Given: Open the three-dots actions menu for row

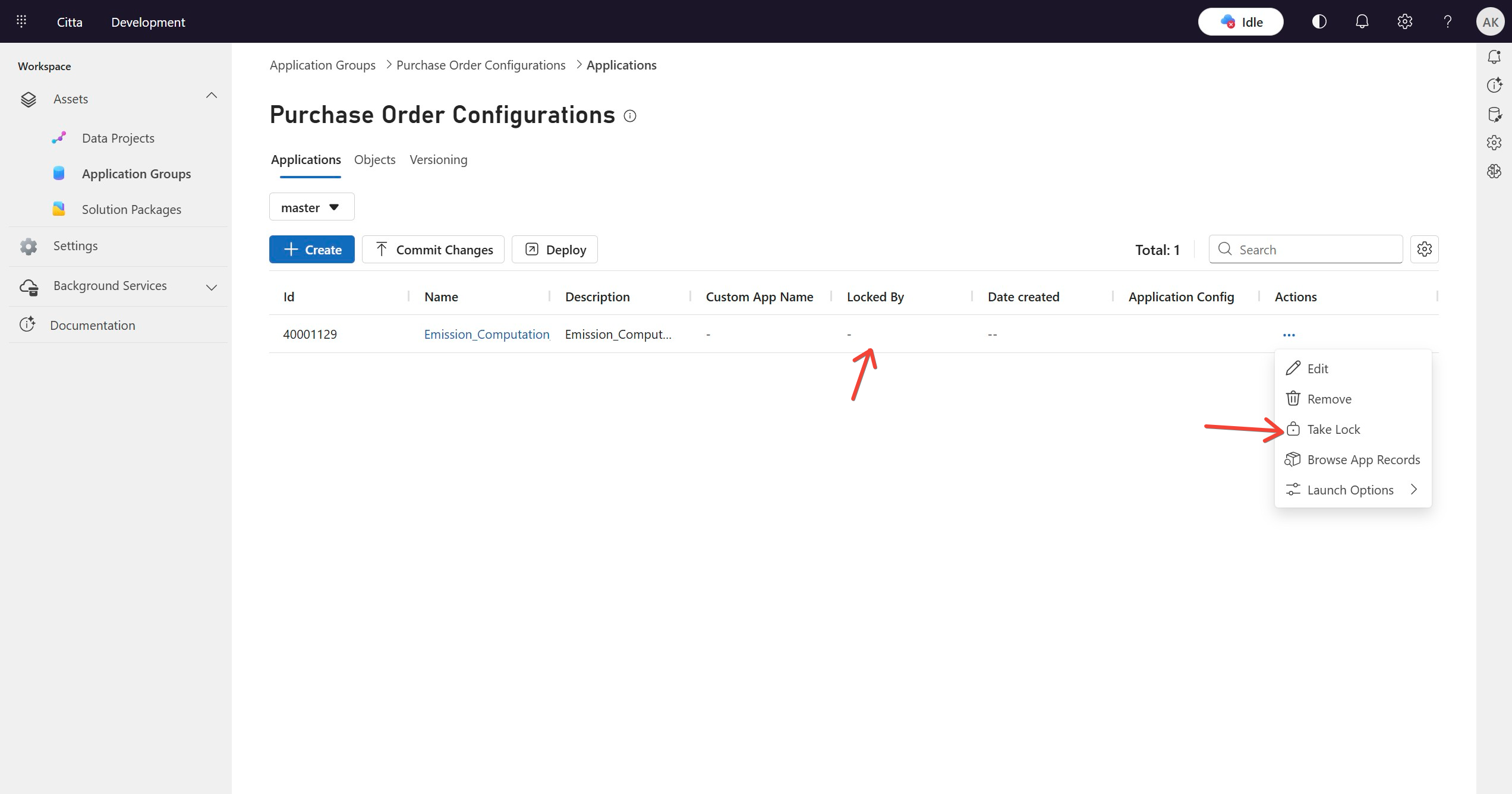Looking at the screenshot, I should point(1289,335).
